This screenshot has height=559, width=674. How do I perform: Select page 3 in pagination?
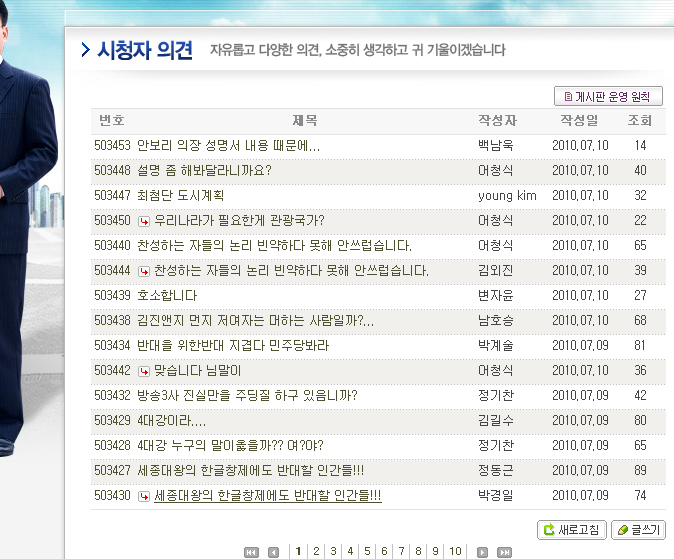pyautogui.click(x=333, y=551)
